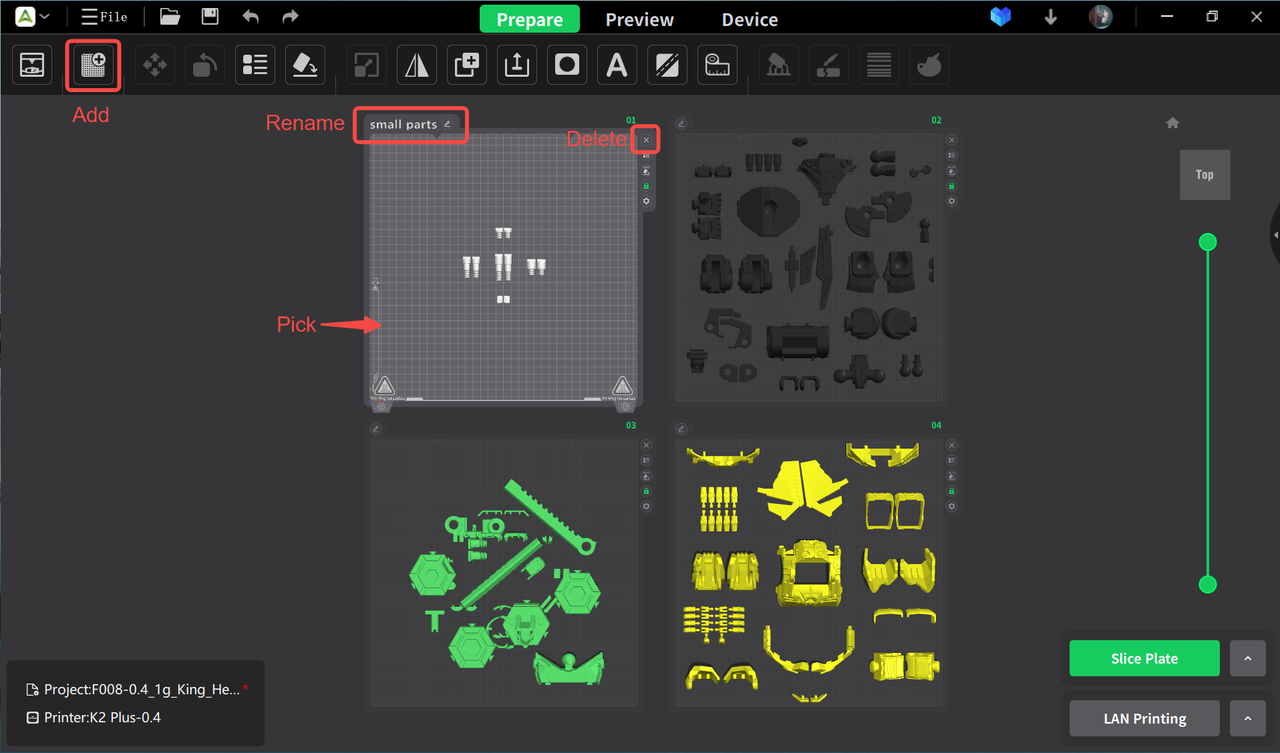Open the user avatar profile
Viewport: 1280px width, 753px height.
coord(1101,17)
